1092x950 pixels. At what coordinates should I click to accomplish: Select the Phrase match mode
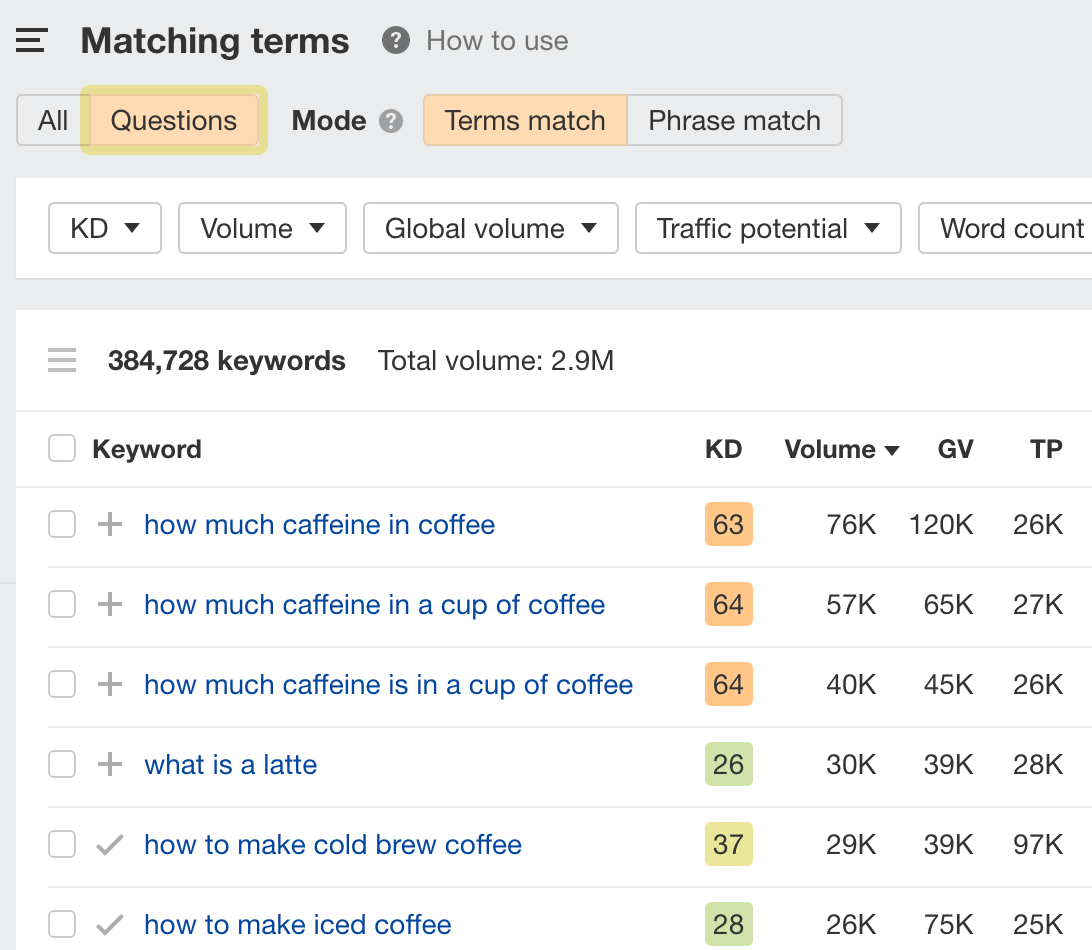tap(734, 121)
